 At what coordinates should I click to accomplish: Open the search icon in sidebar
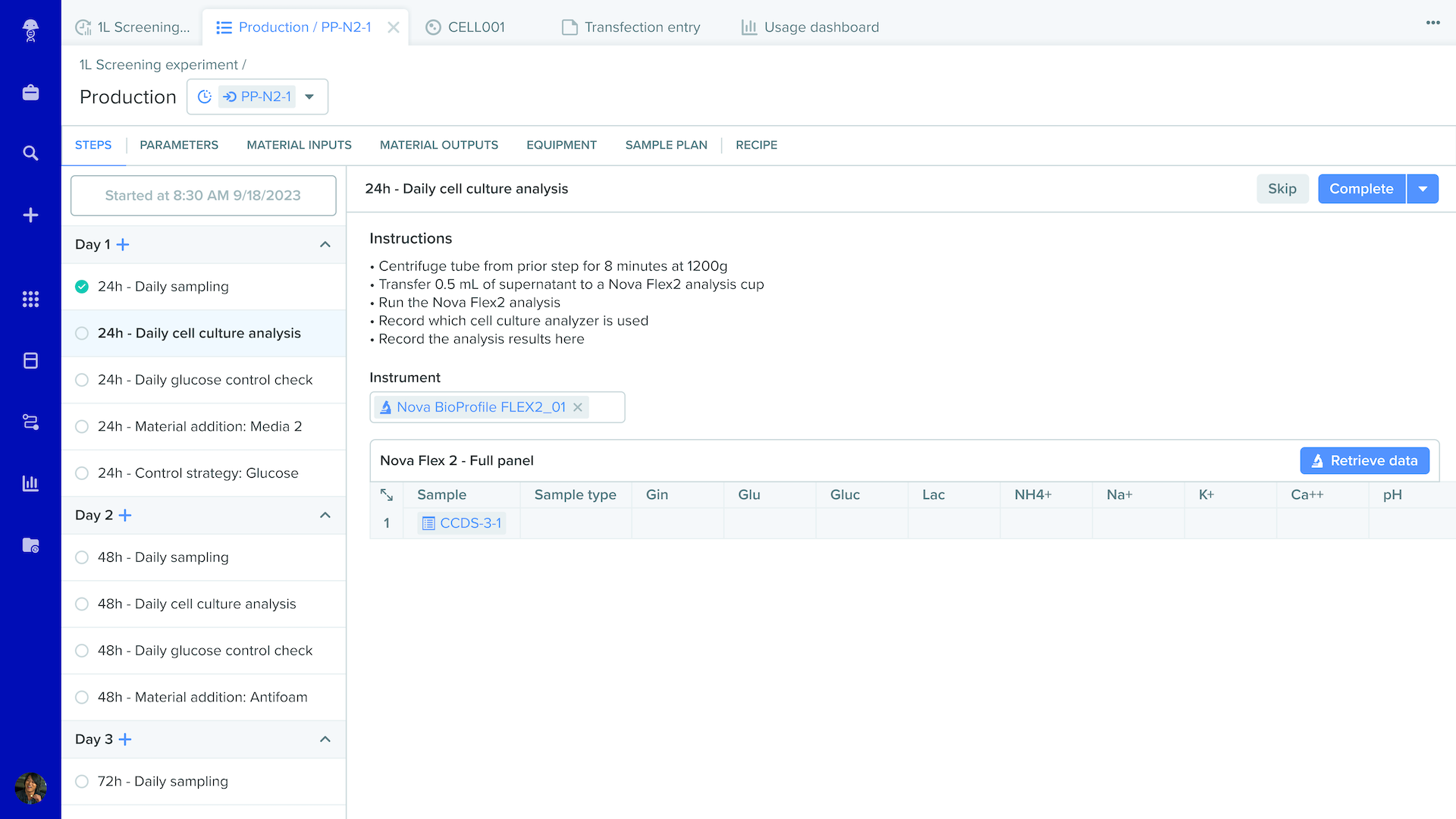tap(30, 153)
